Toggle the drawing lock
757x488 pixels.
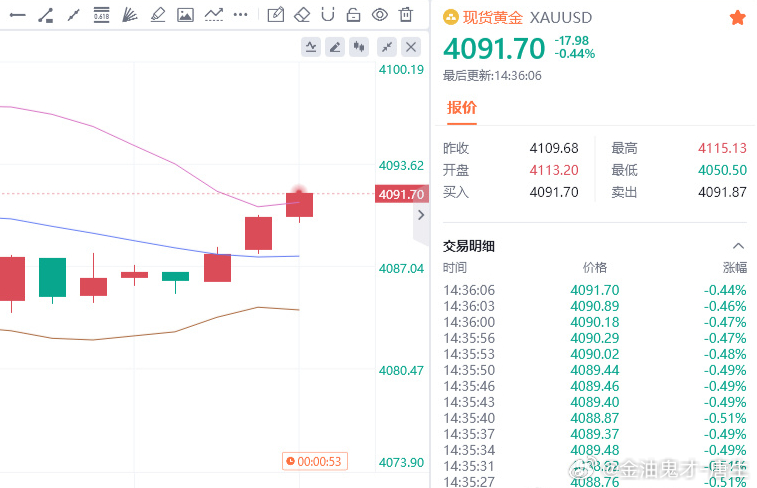pos(353,15)
